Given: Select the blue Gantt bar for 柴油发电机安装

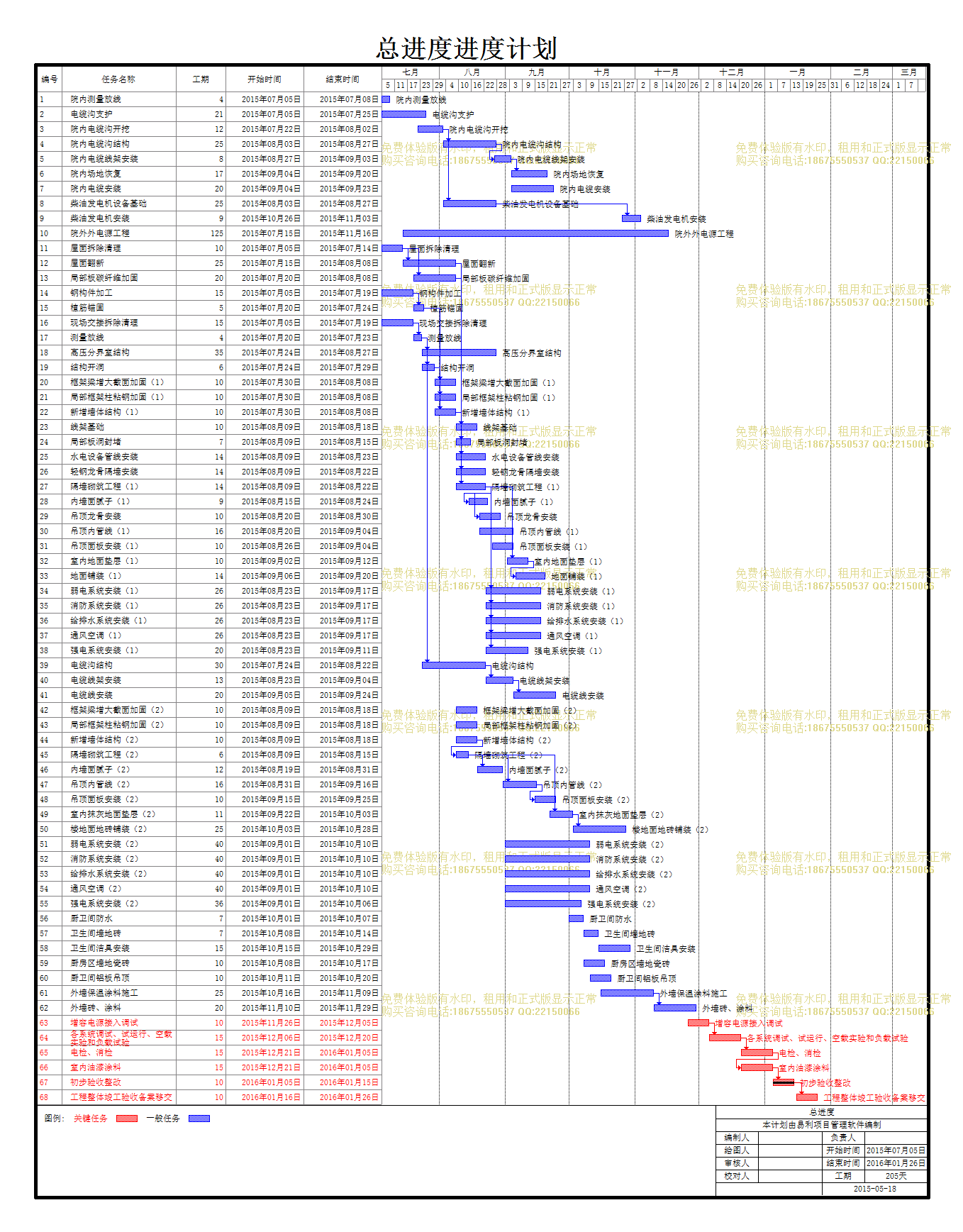Looking at the screenshot, I should (x=631, y=218).
